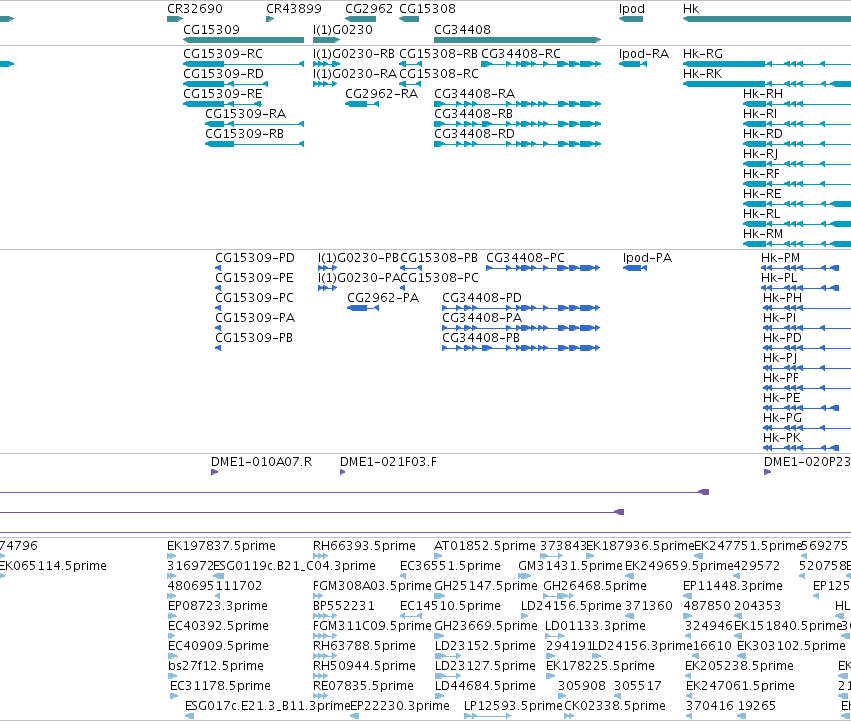Viewport: 851px width, 721px height.
Task: Select EST EK205238.5prime
Action: click(689, 676)
